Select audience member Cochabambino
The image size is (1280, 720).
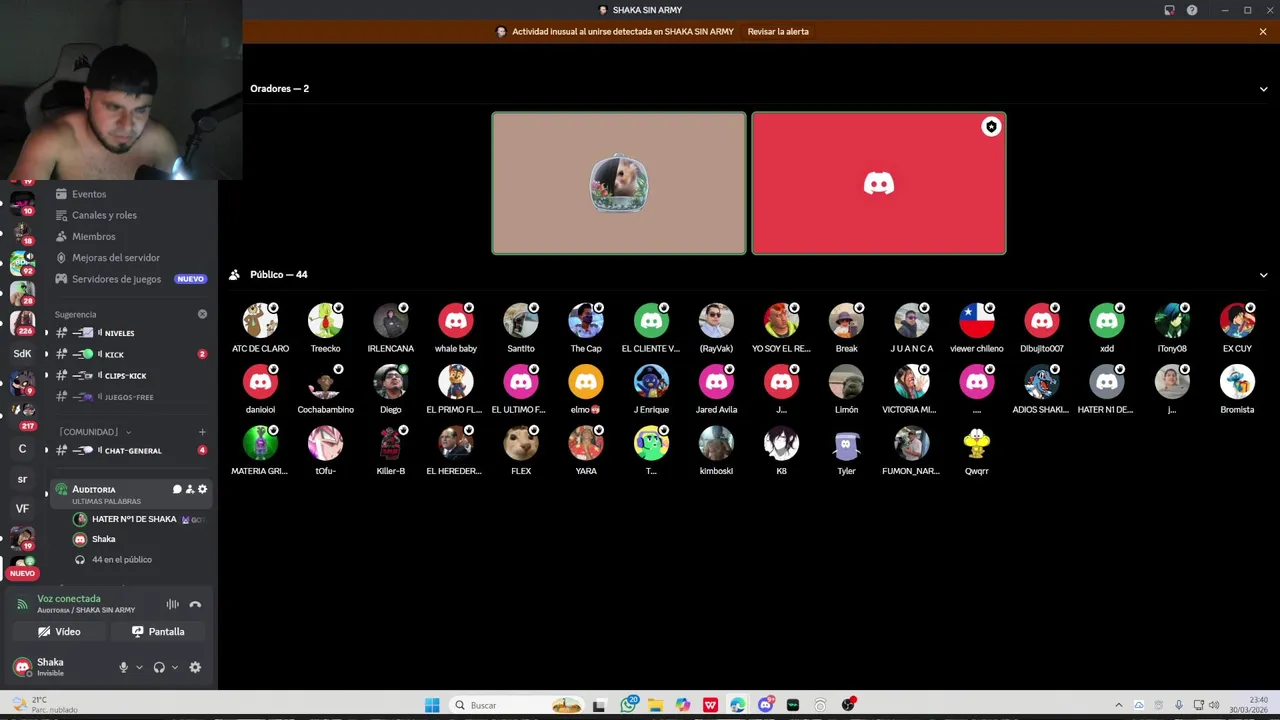[325, 389]
